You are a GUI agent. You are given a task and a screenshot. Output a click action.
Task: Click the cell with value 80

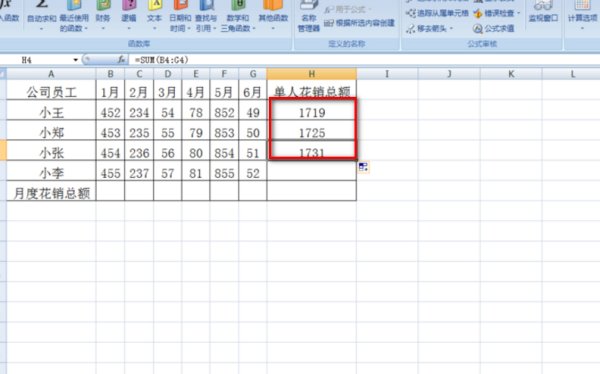click(196, 150)
